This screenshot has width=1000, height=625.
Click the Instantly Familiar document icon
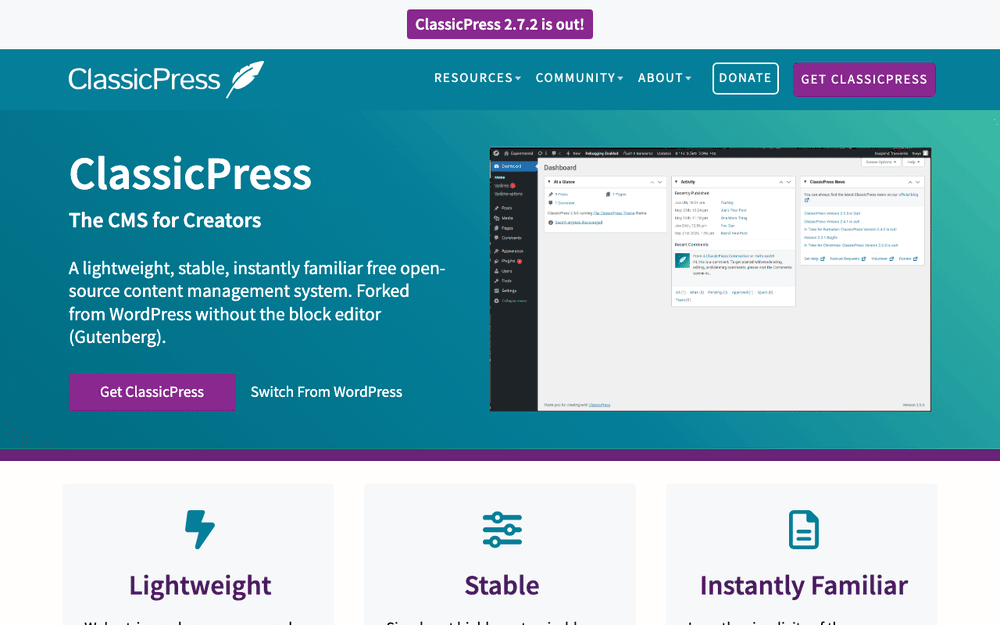pos(804,529)
